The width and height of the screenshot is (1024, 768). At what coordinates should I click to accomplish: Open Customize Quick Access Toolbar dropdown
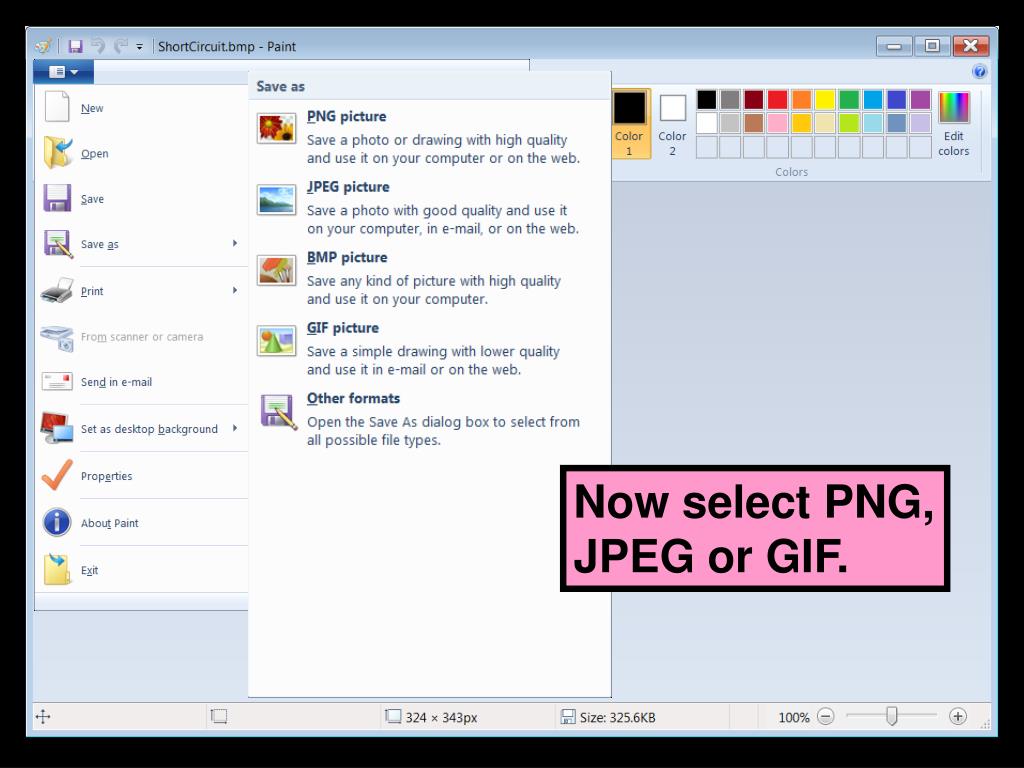click(139, 46)
